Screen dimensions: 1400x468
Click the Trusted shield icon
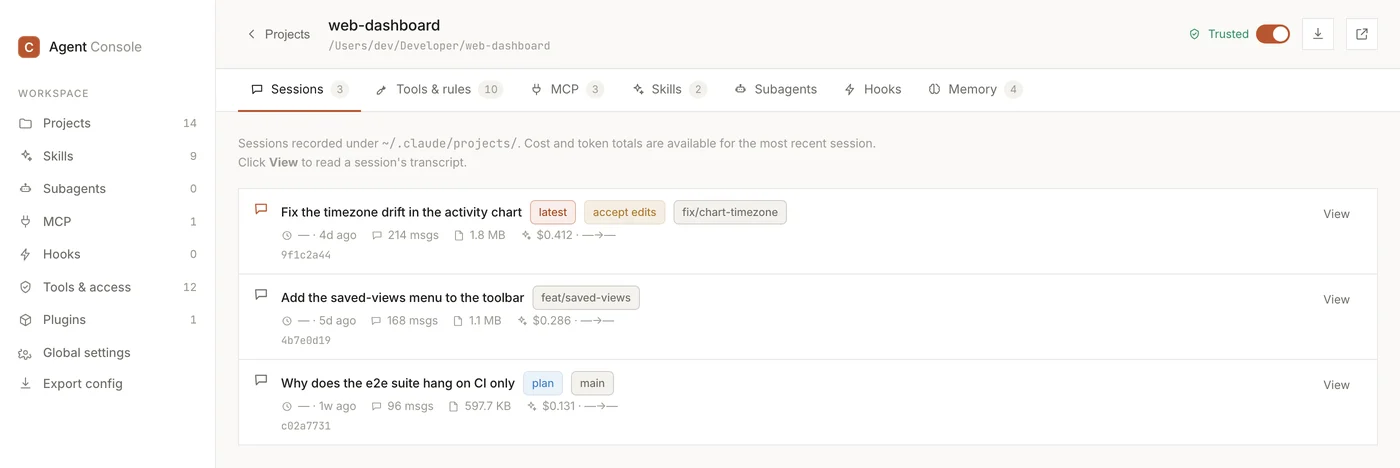(1194, 34)
